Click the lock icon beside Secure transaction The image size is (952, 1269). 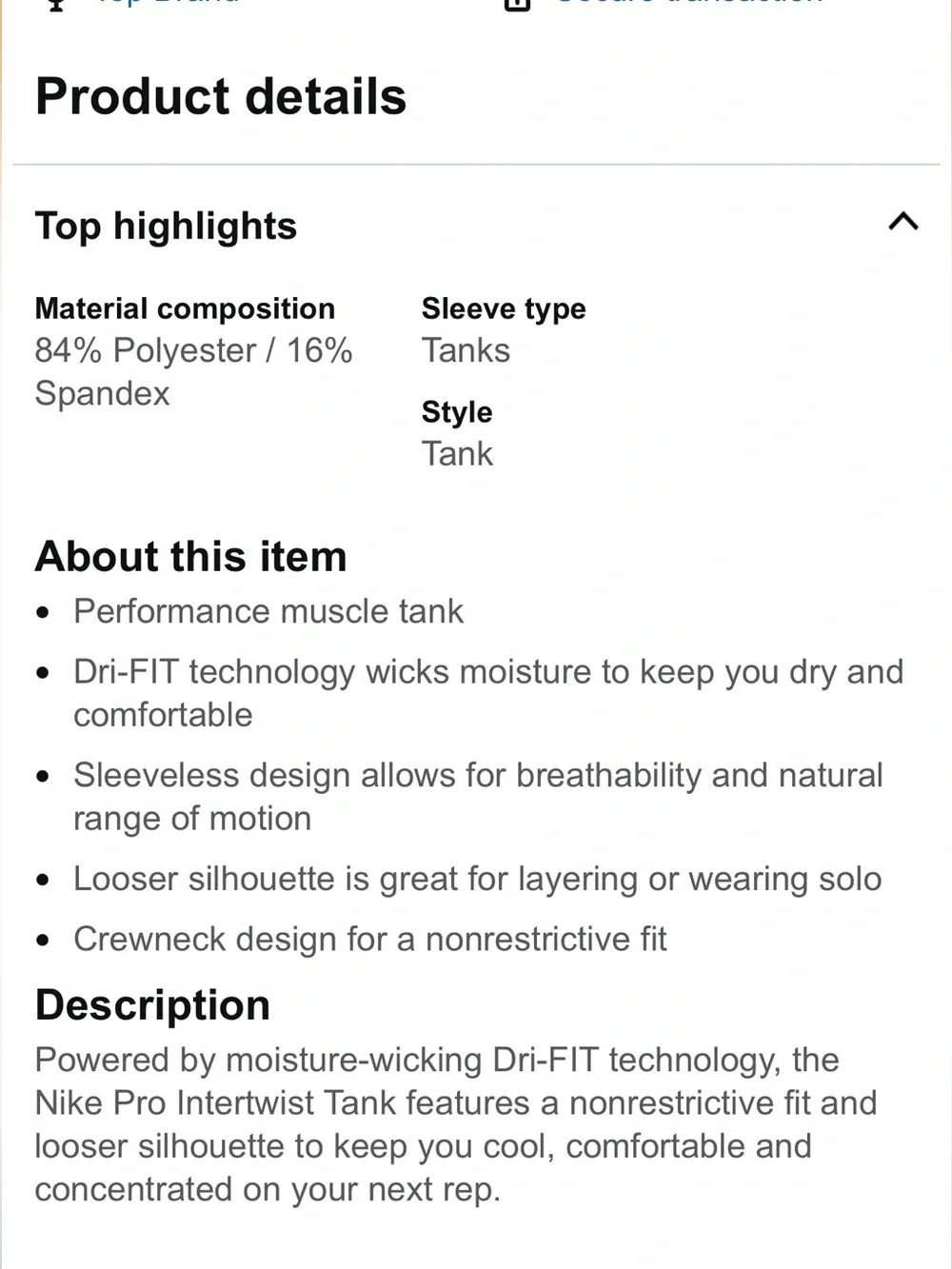point(517,4)
